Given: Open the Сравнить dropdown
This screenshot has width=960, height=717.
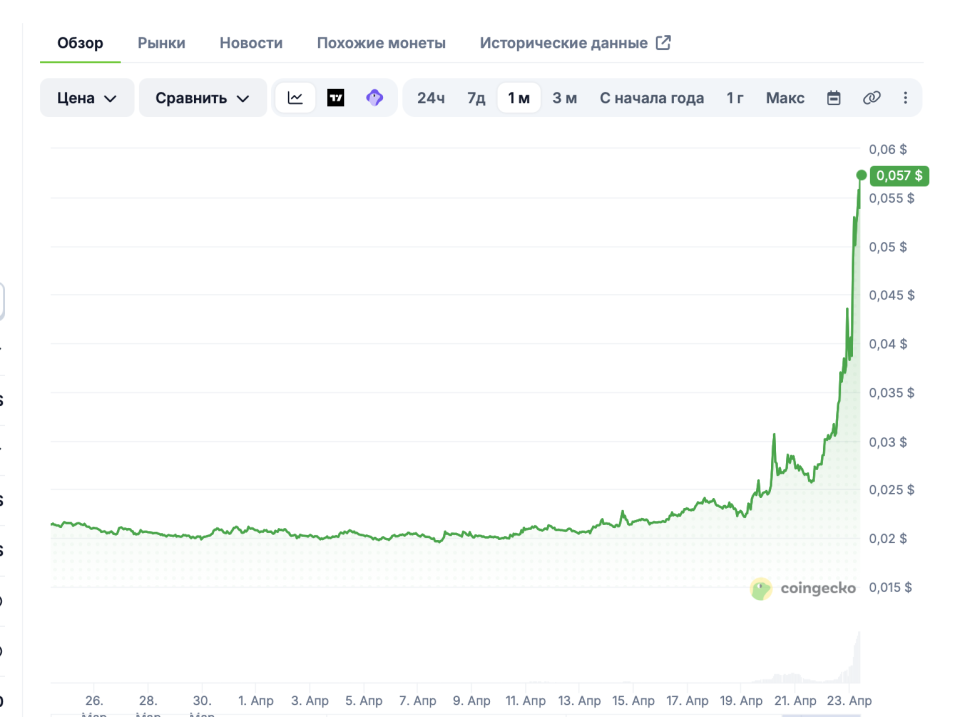Looking at the screenshot, I should [203, 98].
